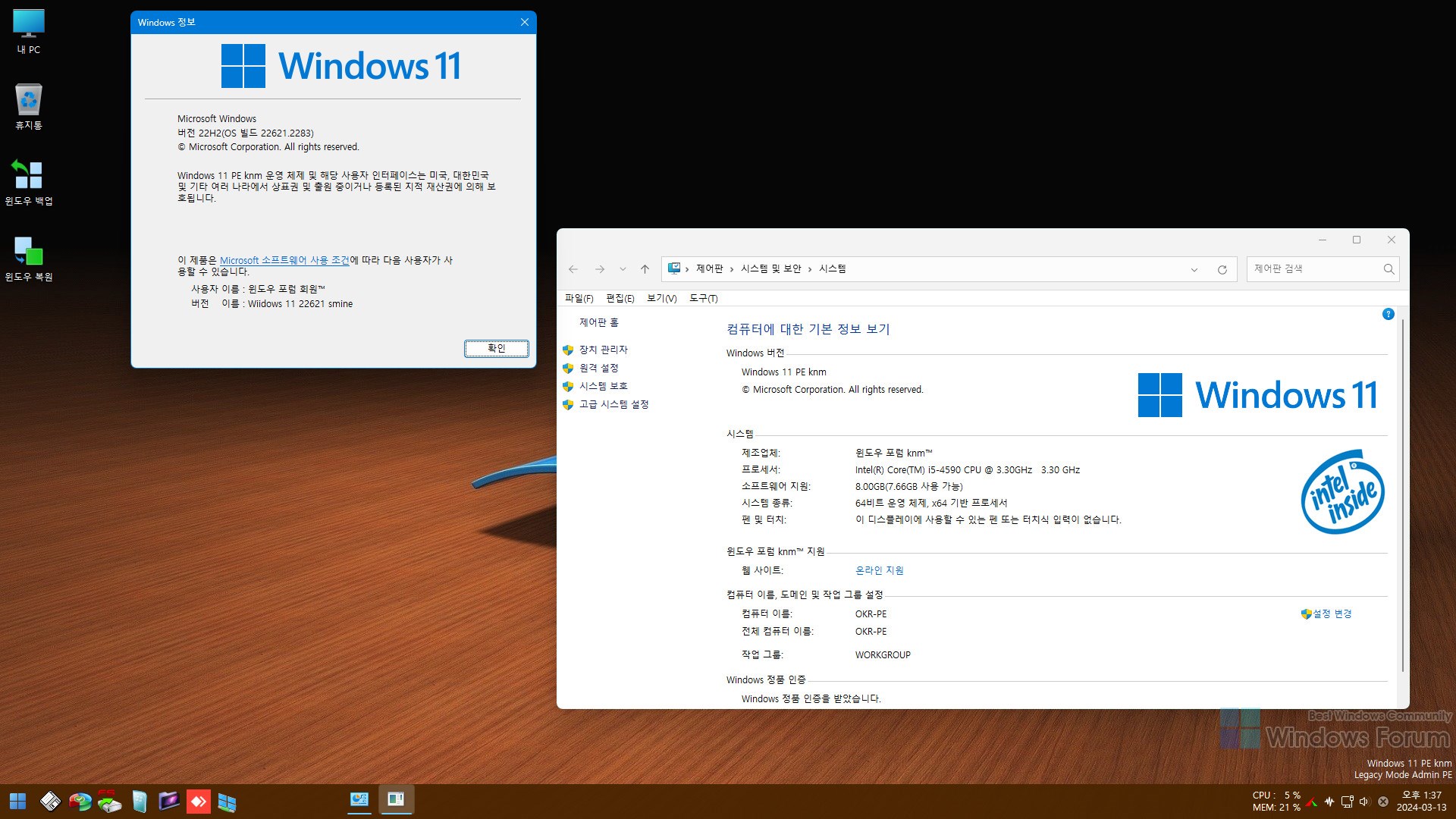Open the 도구(T) menu
Image resolution: width=1456 pixels, height=819 pixels.
pos(703,298)
